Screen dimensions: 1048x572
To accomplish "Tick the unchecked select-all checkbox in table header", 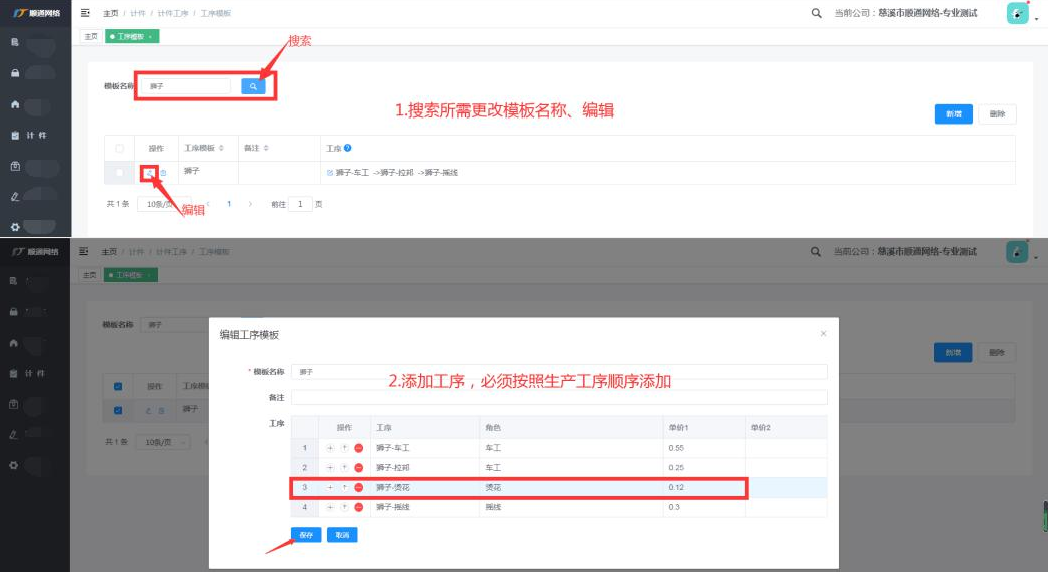I will pos(119,148).
